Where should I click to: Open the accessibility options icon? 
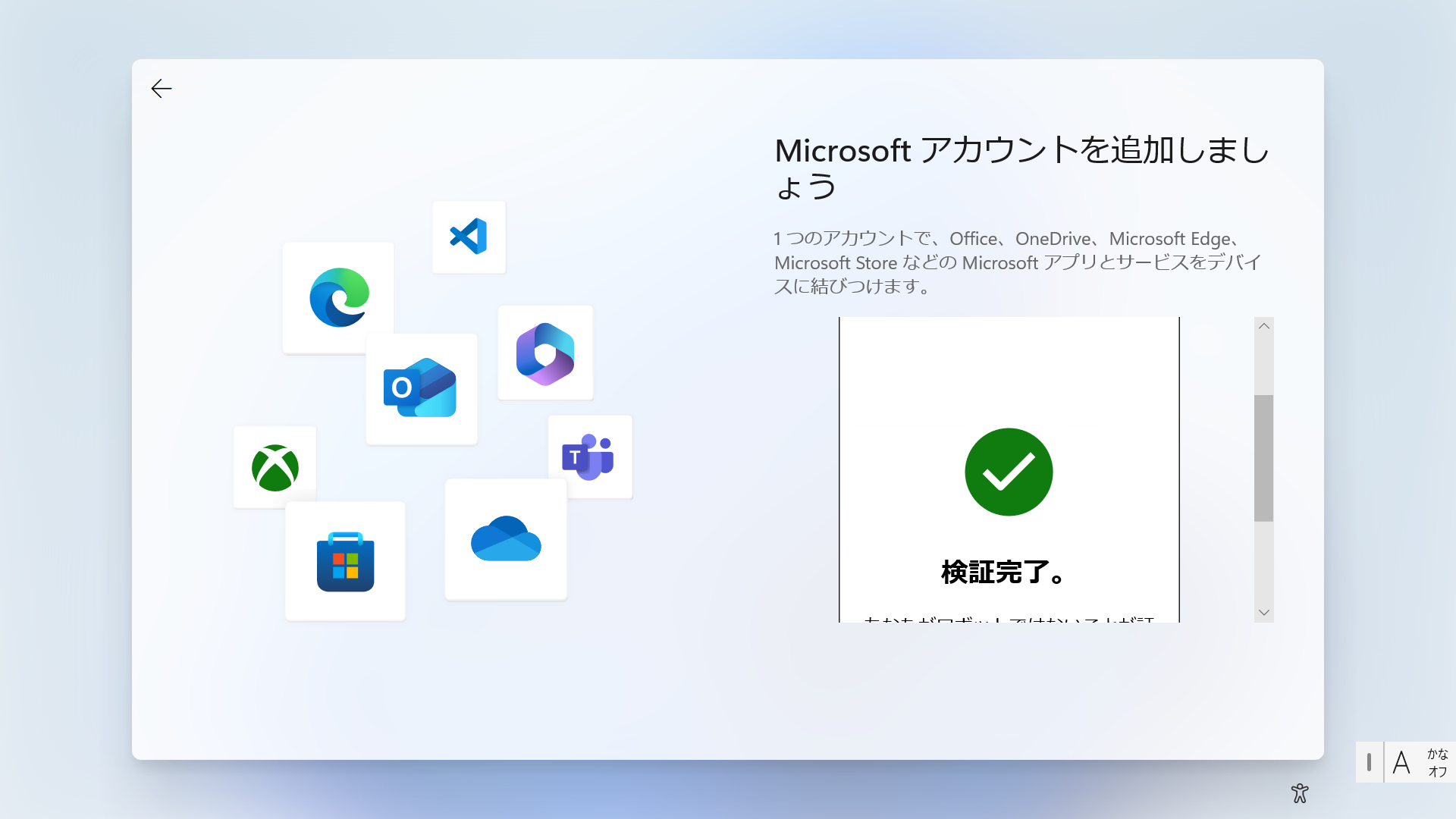1300,793
